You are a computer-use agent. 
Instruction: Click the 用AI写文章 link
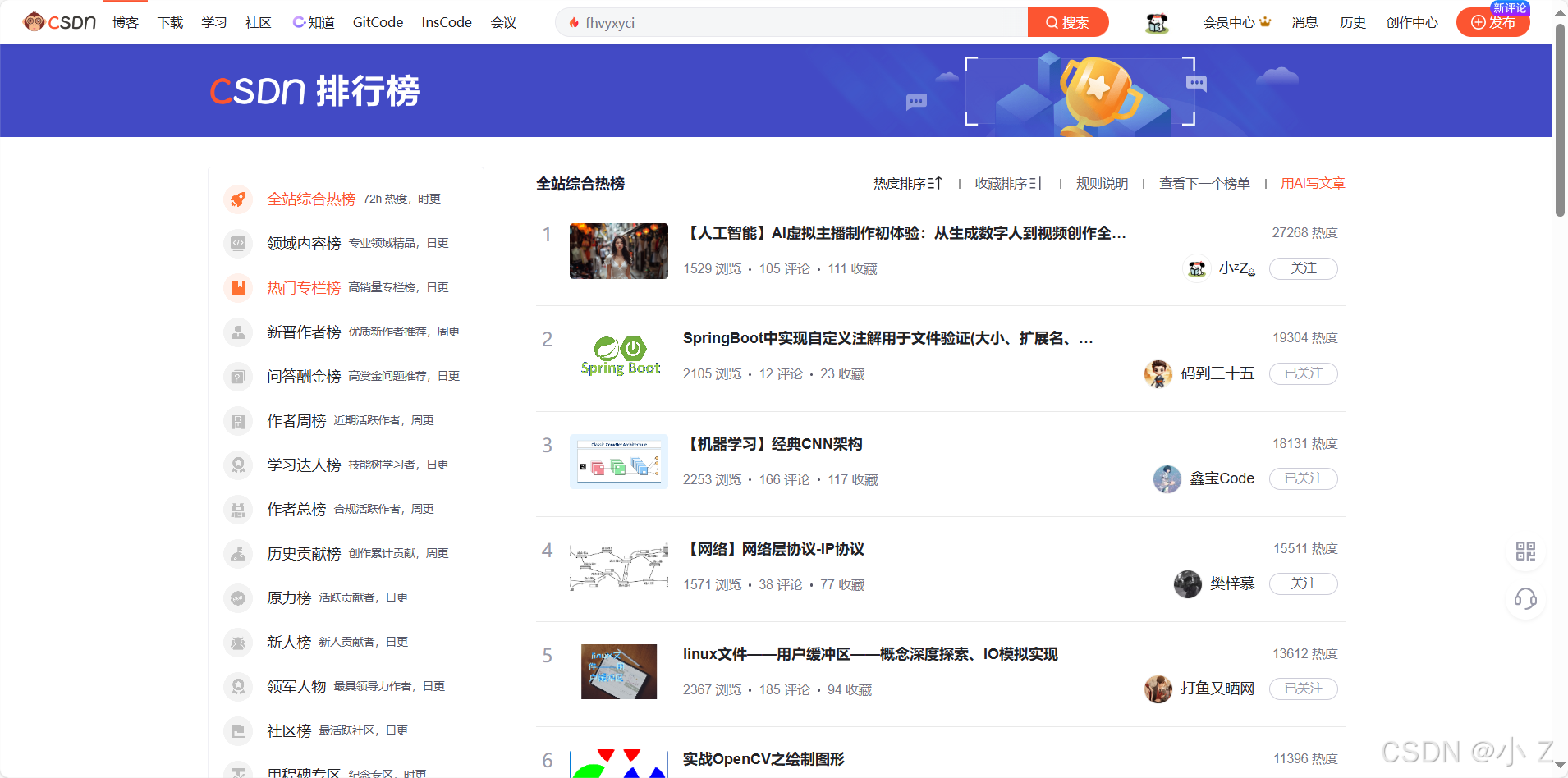pos(1311,183)
